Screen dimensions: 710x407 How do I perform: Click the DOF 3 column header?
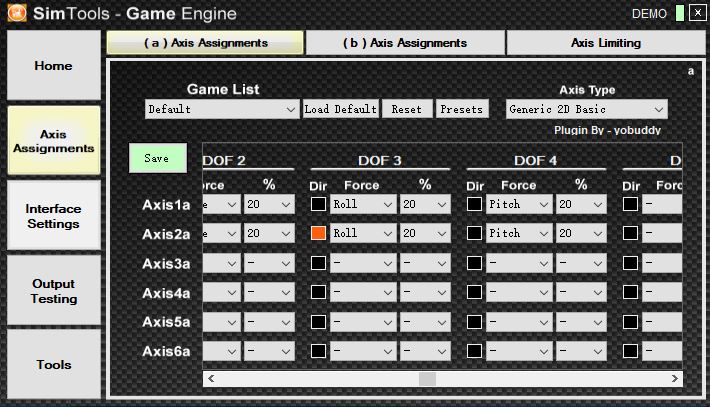coord(379,161)
